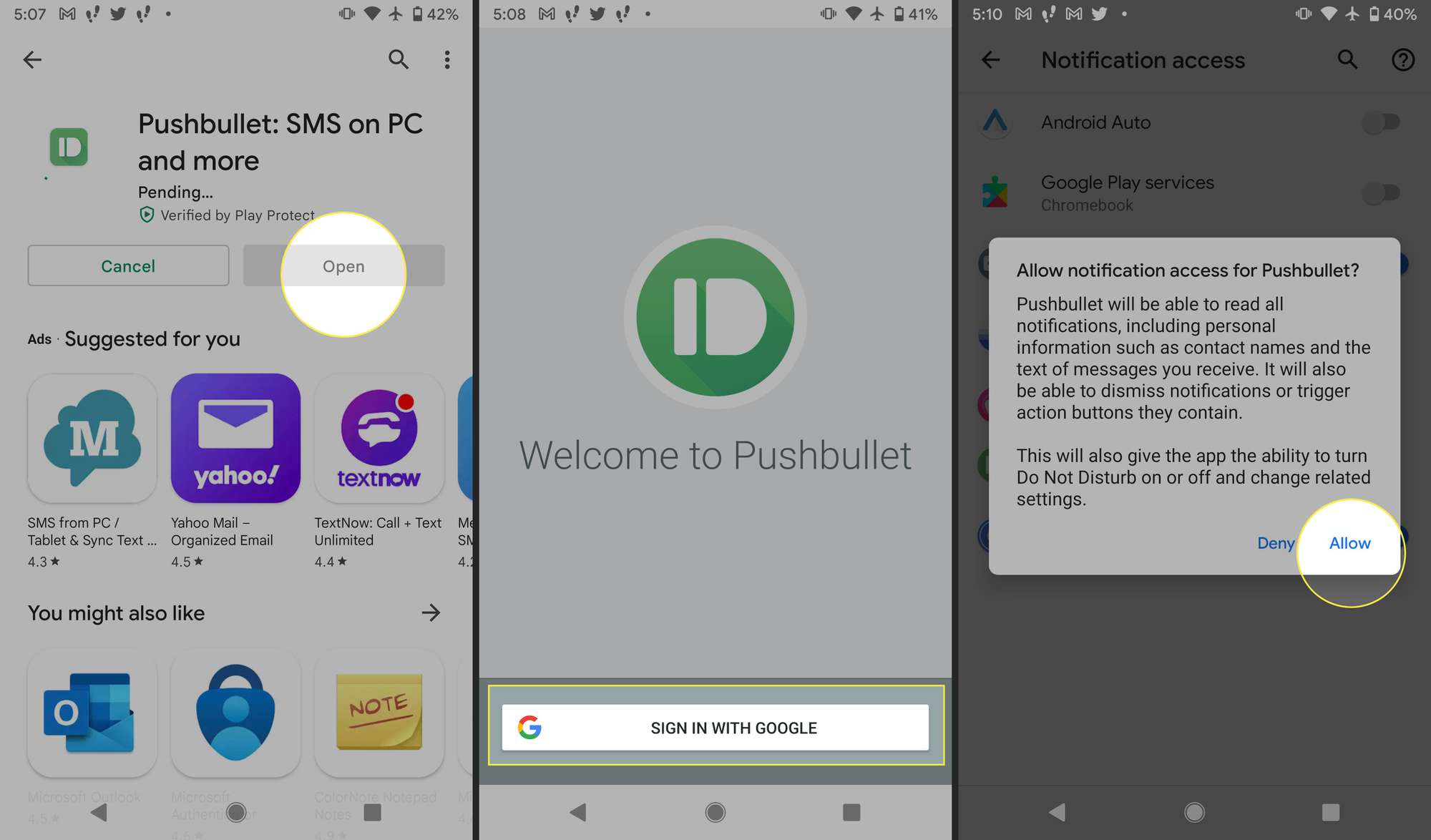Tap recents navigation on Pushbullet welcome screen
Viewport: 1431px width, 840px height.
(x=851, y=811)
